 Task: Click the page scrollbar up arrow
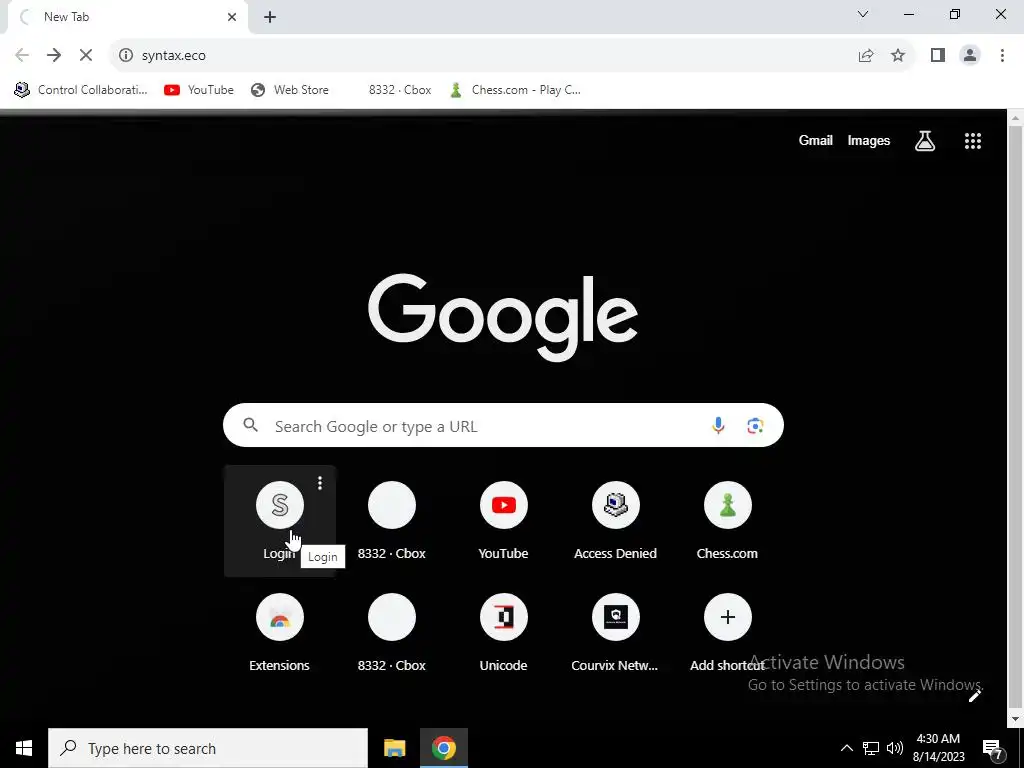coord(1016,118)
